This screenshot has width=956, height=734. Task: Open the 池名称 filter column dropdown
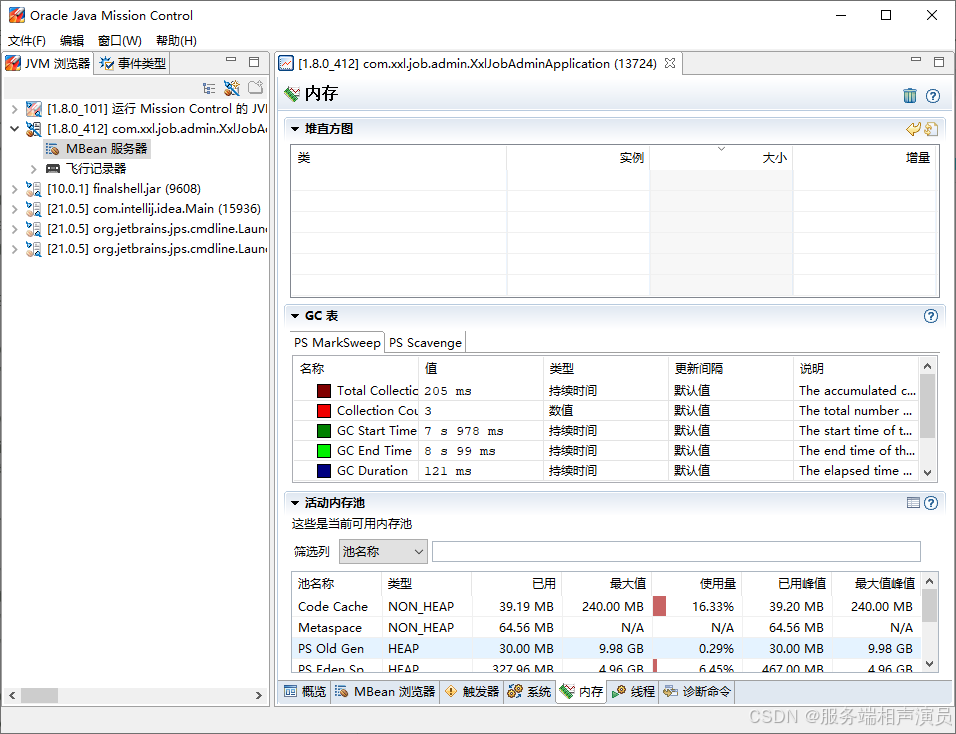[383, 552]
